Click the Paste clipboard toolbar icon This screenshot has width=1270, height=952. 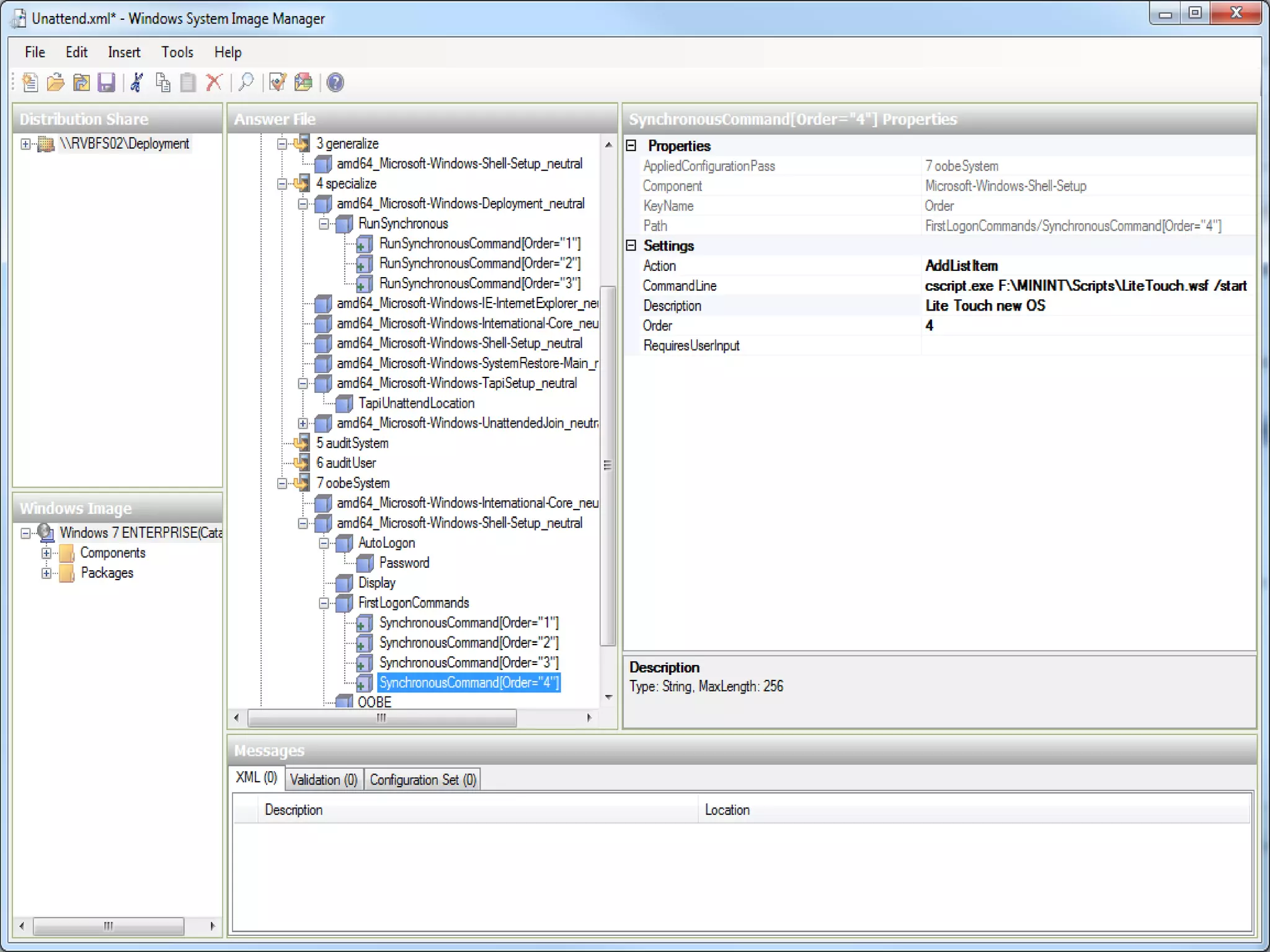click(188, 82)
